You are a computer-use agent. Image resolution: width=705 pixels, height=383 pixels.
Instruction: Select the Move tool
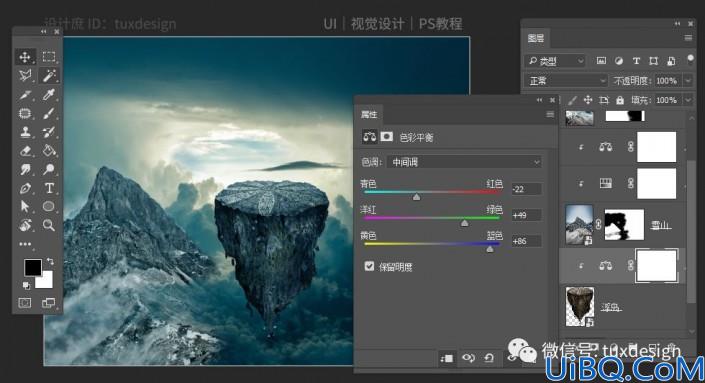coord(25,57)
